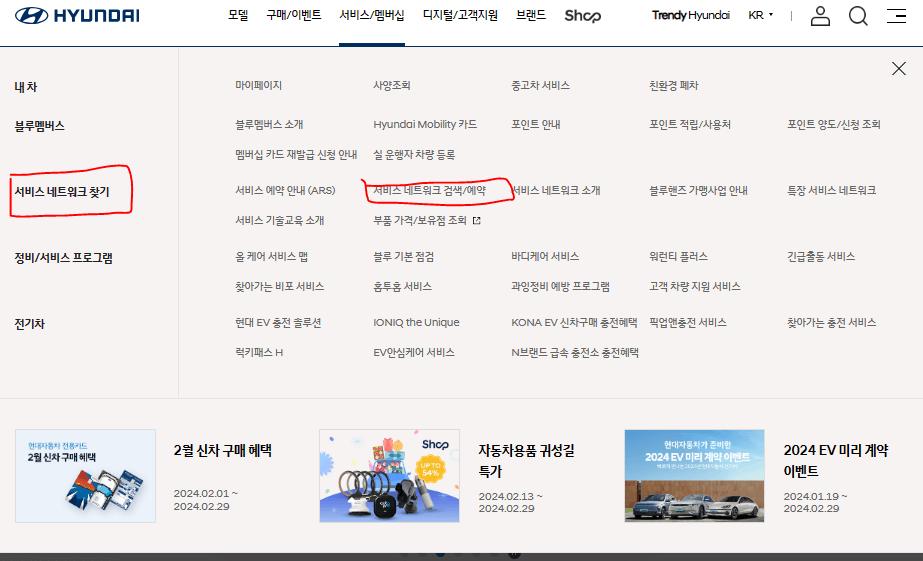Open Shop 자동차용품 promotion thumbnail

pyautogui.click(x=389, y=476)
